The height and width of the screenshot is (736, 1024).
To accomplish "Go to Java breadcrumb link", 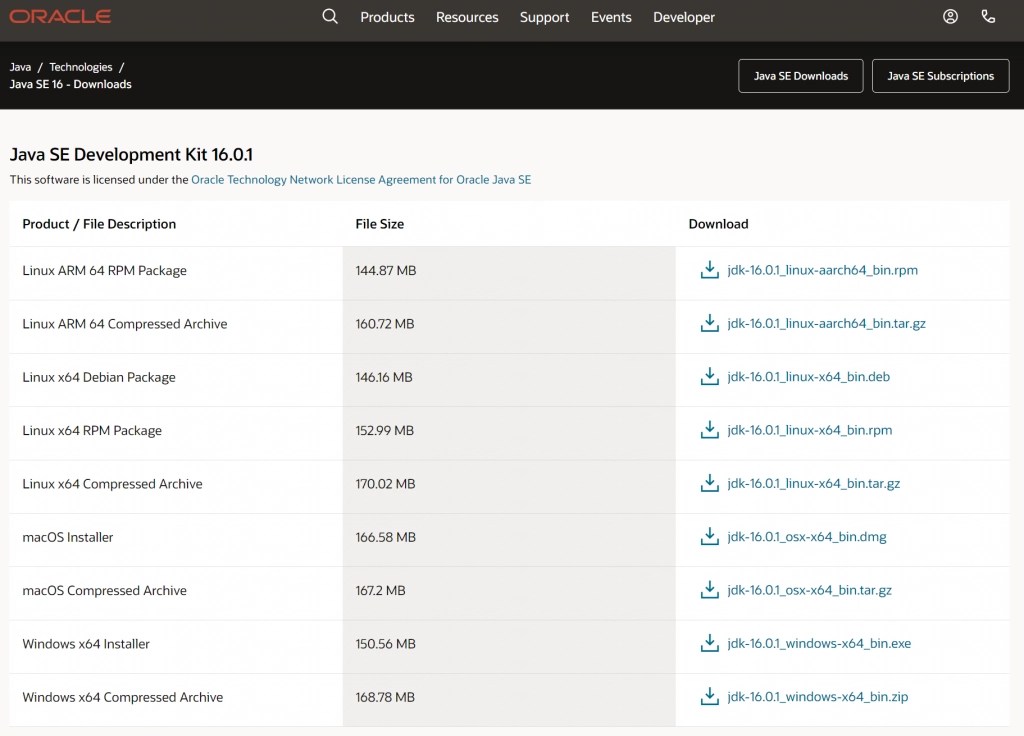I will click(20, 67).
